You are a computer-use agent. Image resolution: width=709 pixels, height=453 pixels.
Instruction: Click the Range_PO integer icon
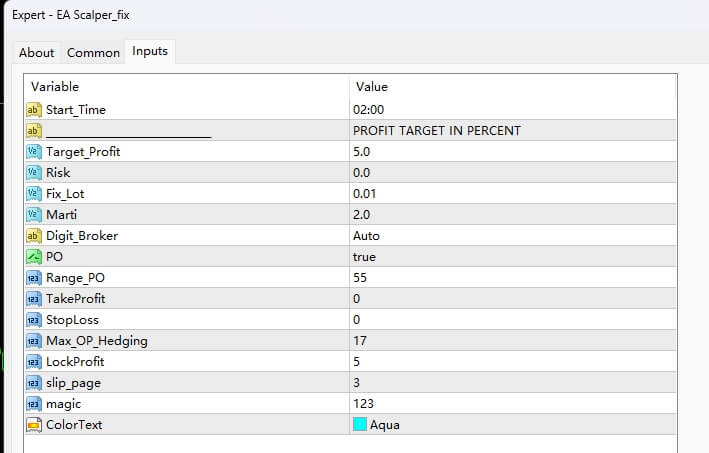(33, 277)
